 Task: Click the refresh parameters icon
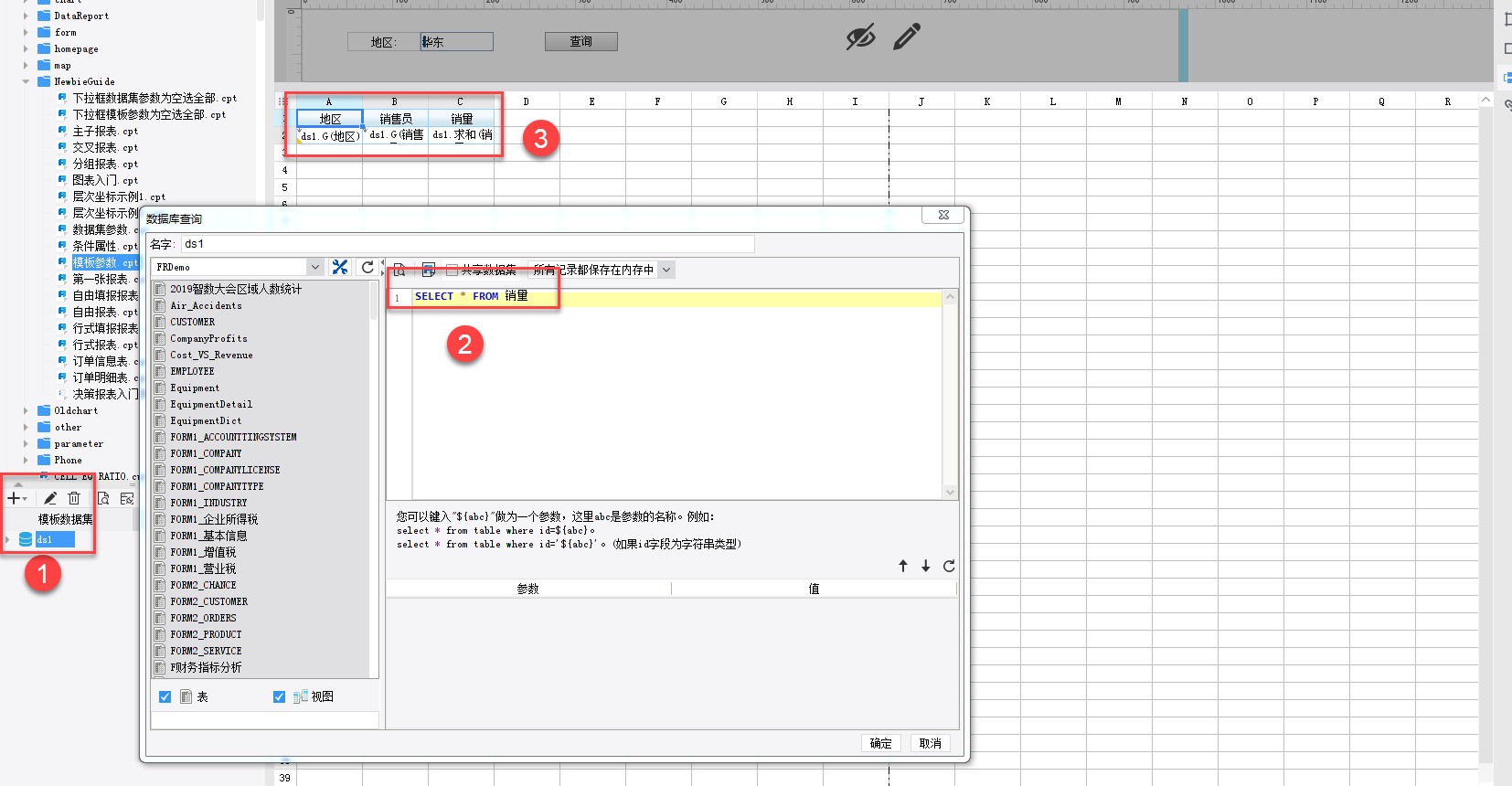pos(949,566)
